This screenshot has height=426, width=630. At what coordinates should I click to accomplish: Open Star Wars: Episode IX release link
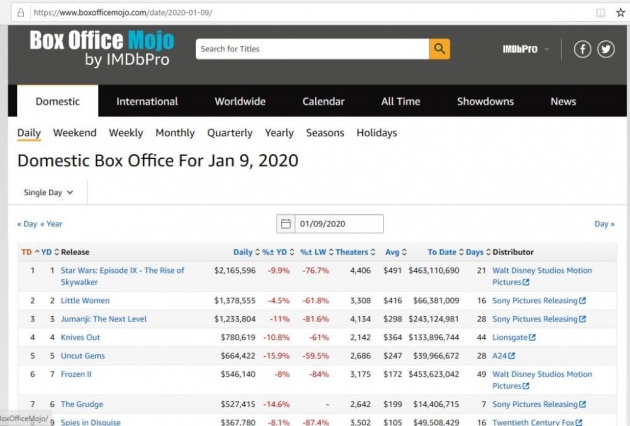(122, 276)
